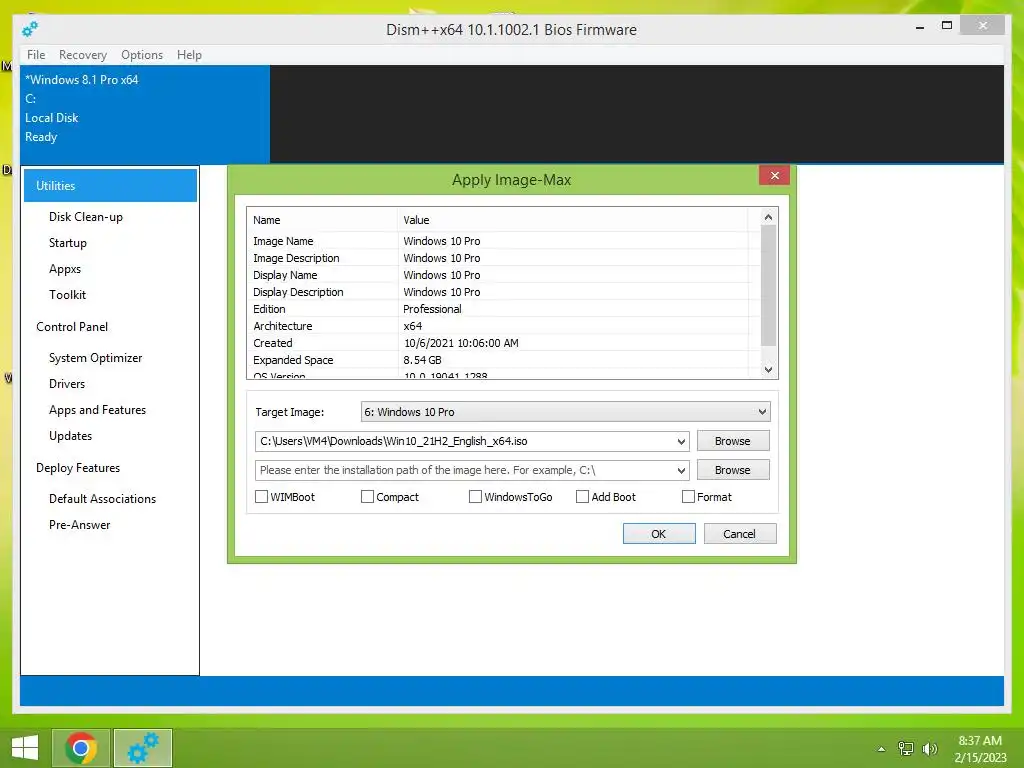
Task: Open the Drivers sidebar item
Action: coord(67,384)
